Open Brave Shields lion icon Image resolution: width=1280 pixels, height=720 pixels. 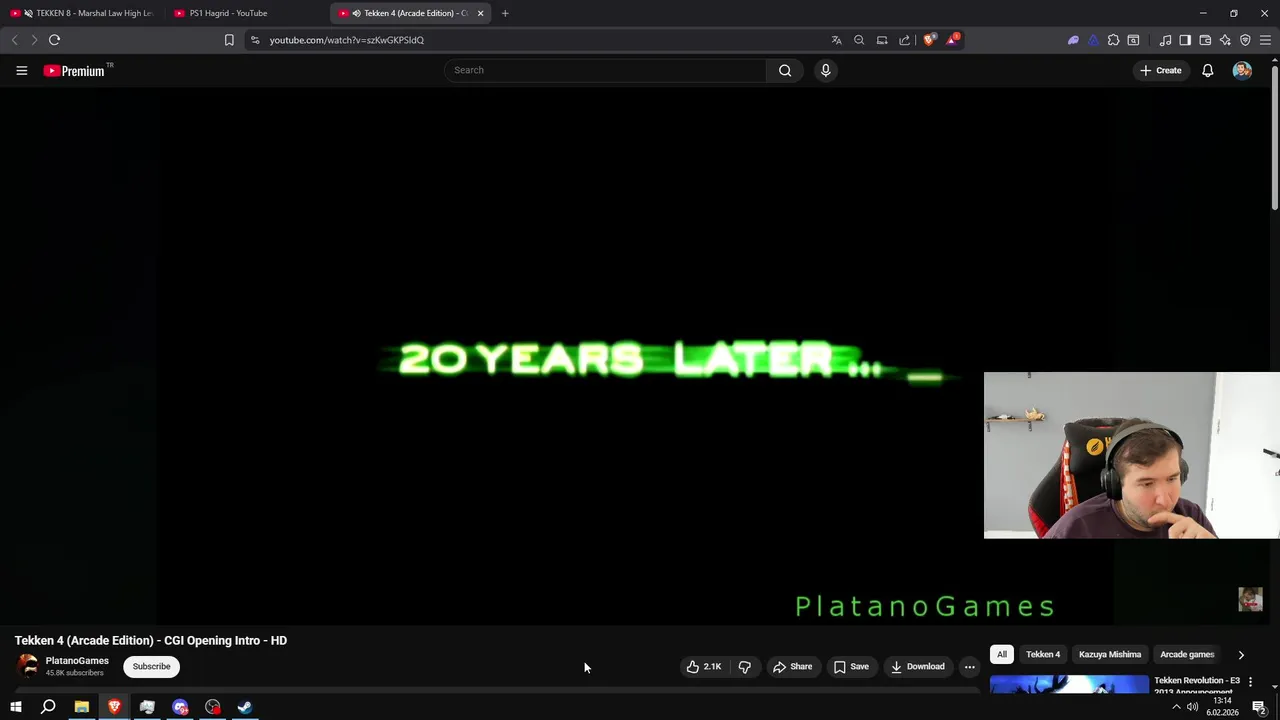click(x=929, y=40)
